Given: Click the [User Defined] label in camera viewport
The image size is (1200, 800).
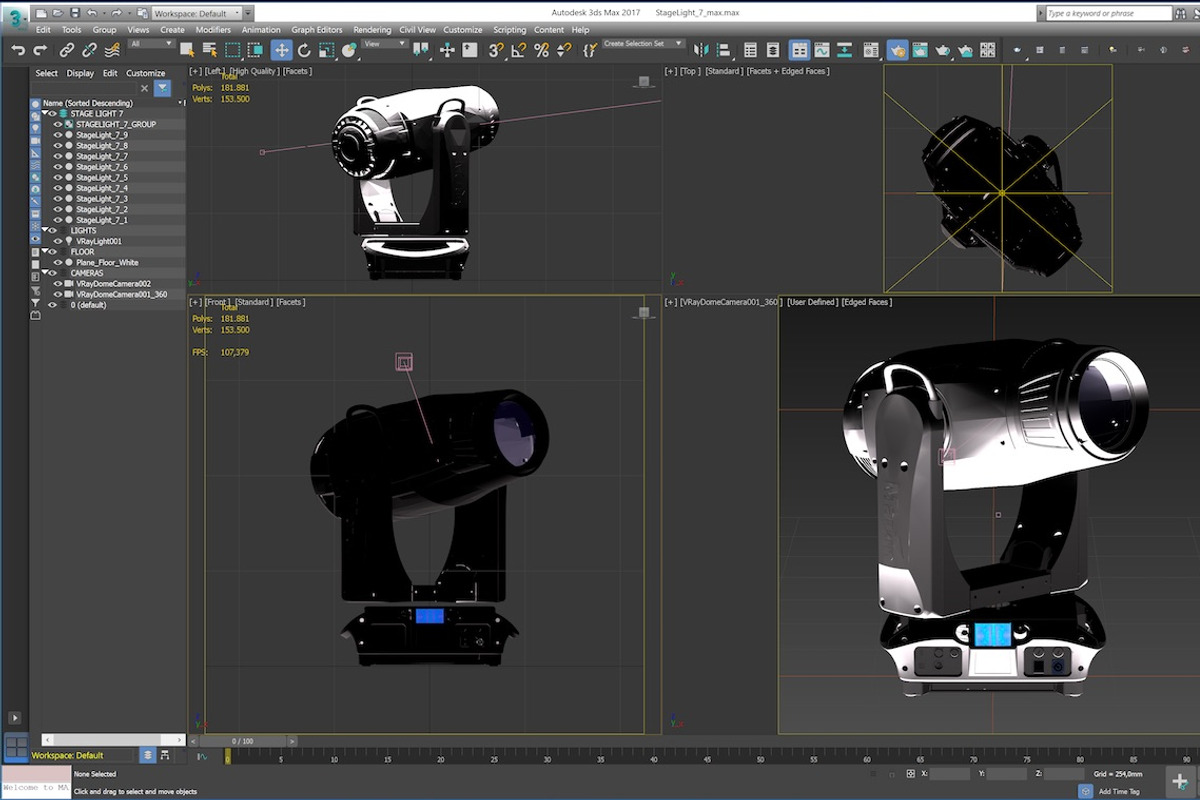Looking at the screenshot, I should pyautogui.click(x=812, y=302).
